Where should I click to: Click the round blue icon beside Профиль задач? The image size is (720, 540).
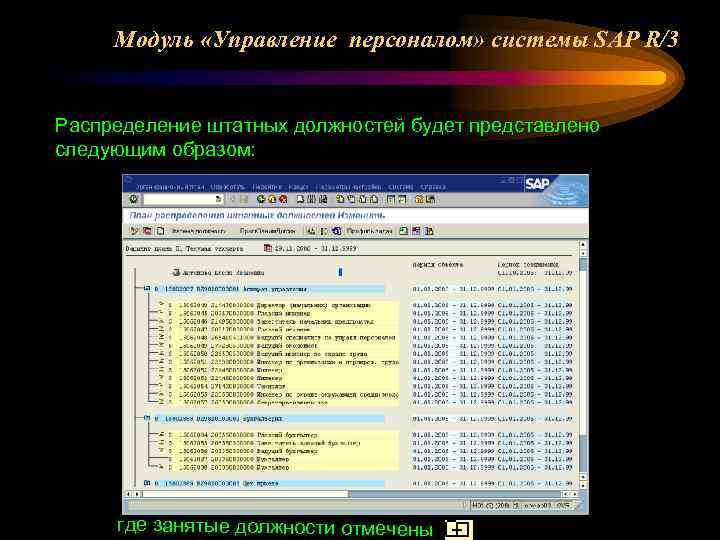337,231
